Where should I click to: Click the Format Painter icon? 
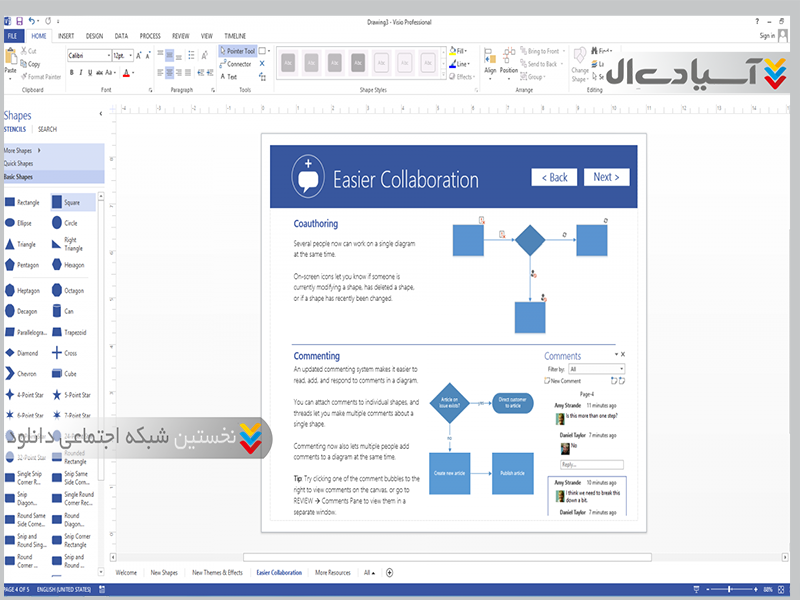coord(39,76)
